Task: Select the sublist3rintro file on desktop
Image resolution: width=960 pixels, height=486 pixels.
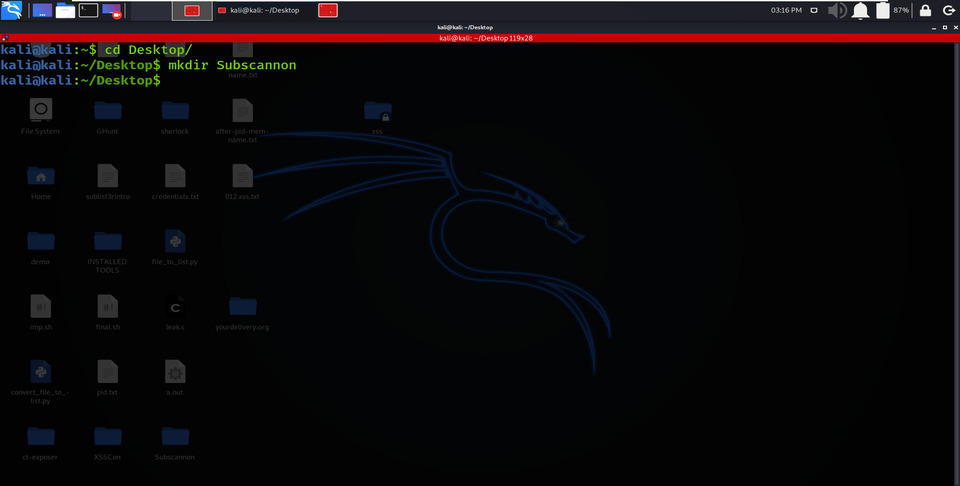Action: tap(108, 182)
